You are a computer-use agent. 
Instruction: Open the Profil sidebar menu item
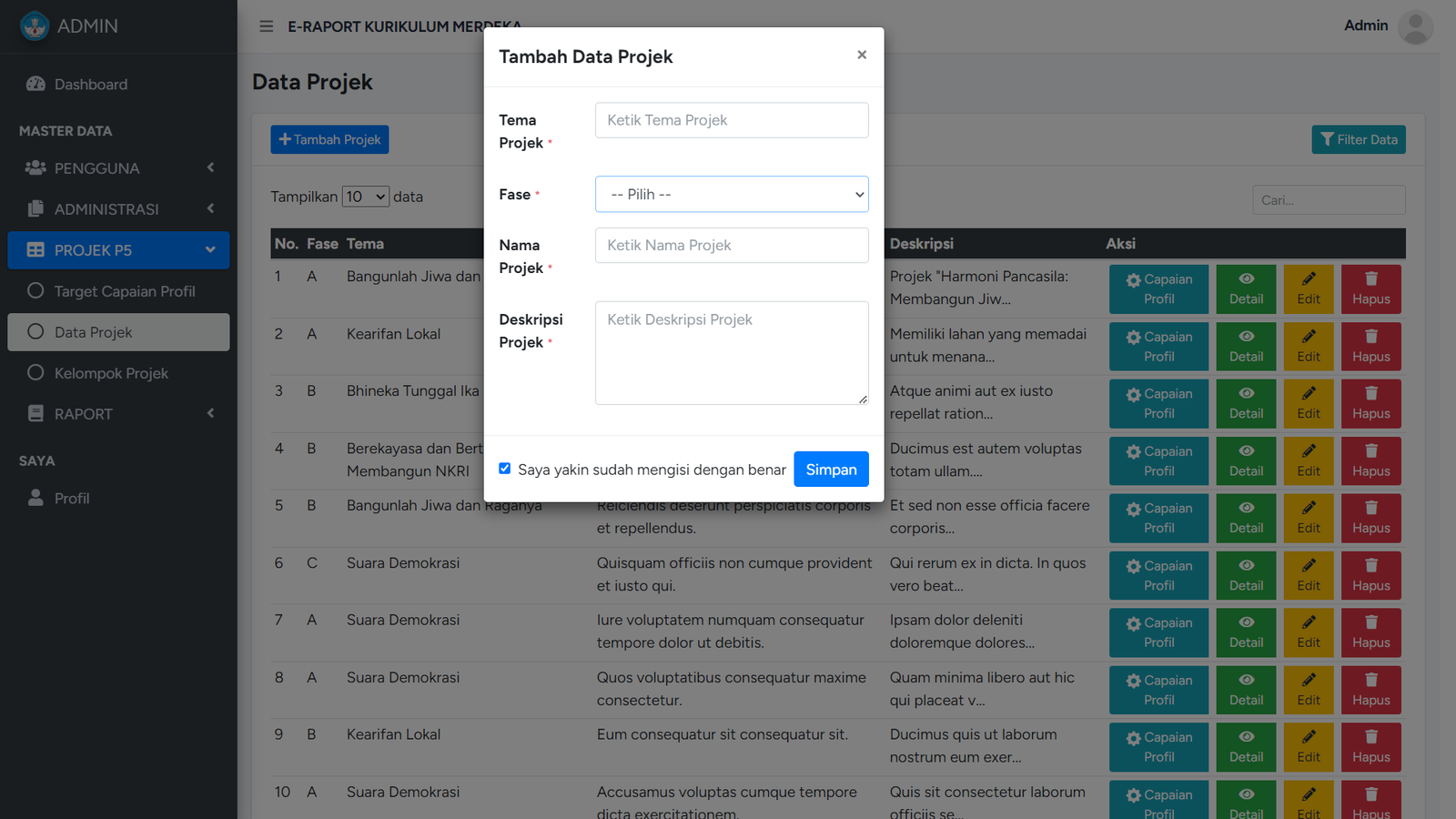point(72,499)
